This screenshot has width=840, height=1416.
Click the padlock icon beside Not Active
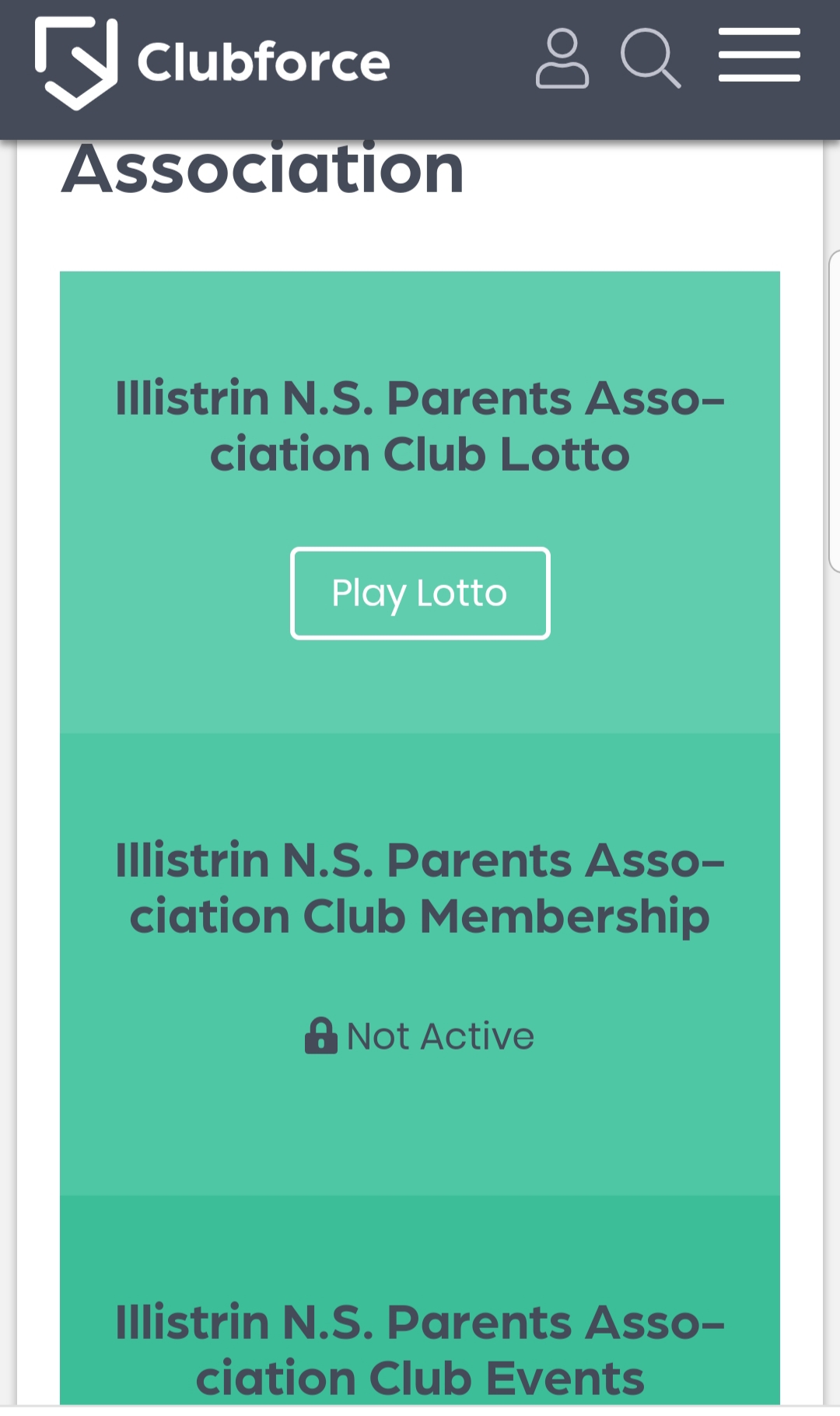(x=320, y=1036)
